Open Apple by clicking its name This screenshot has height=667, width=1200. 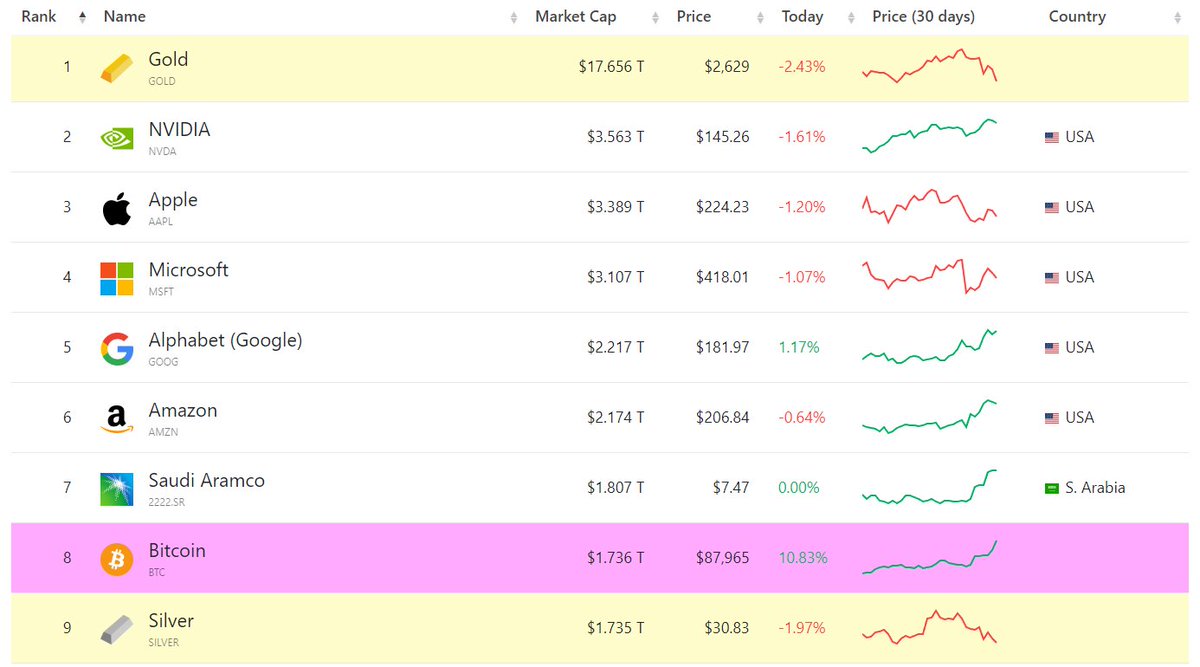173,200
